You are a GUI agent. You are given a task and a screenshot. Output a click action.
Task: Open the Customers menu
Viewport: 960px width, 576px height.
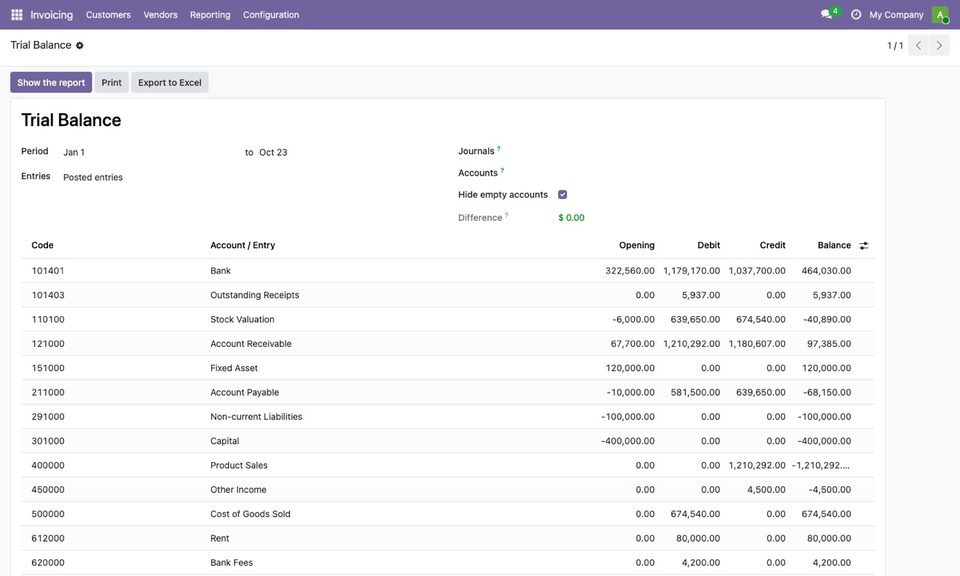click(x=108, y=15)
